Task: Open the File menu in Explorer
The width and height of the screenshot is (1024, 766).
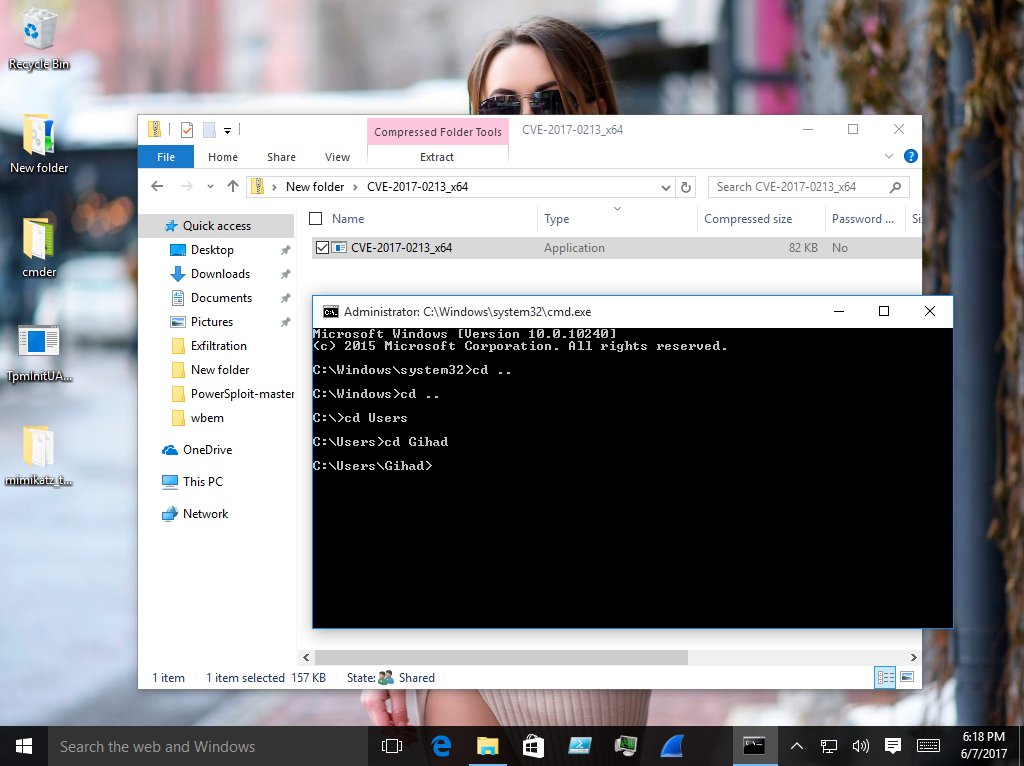Action: (166, 157)
